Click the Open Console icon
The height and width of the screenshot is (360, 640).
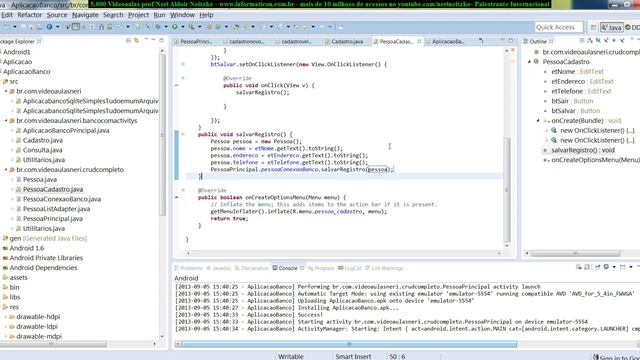point(622,267)
